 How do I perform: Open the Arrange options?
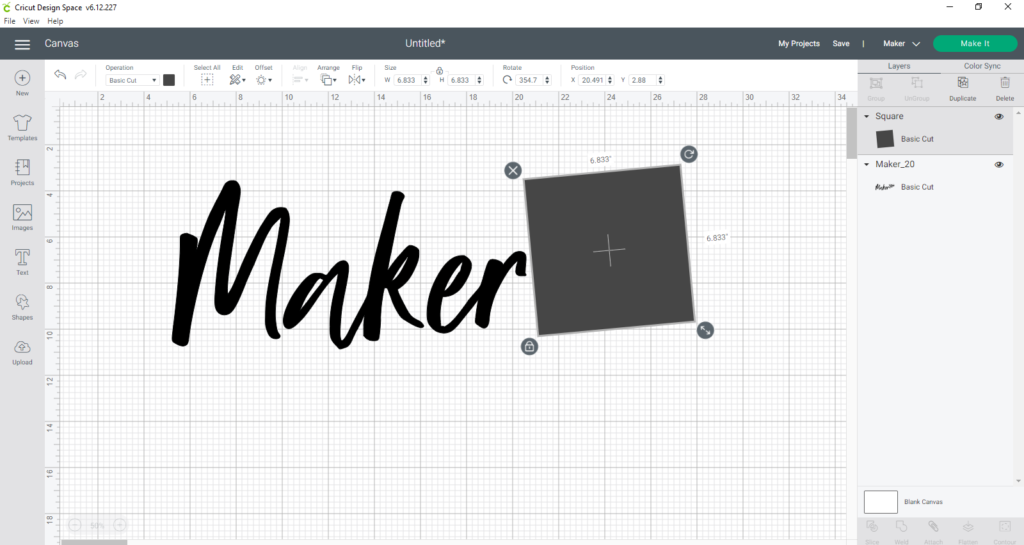[x=328, y=80]
